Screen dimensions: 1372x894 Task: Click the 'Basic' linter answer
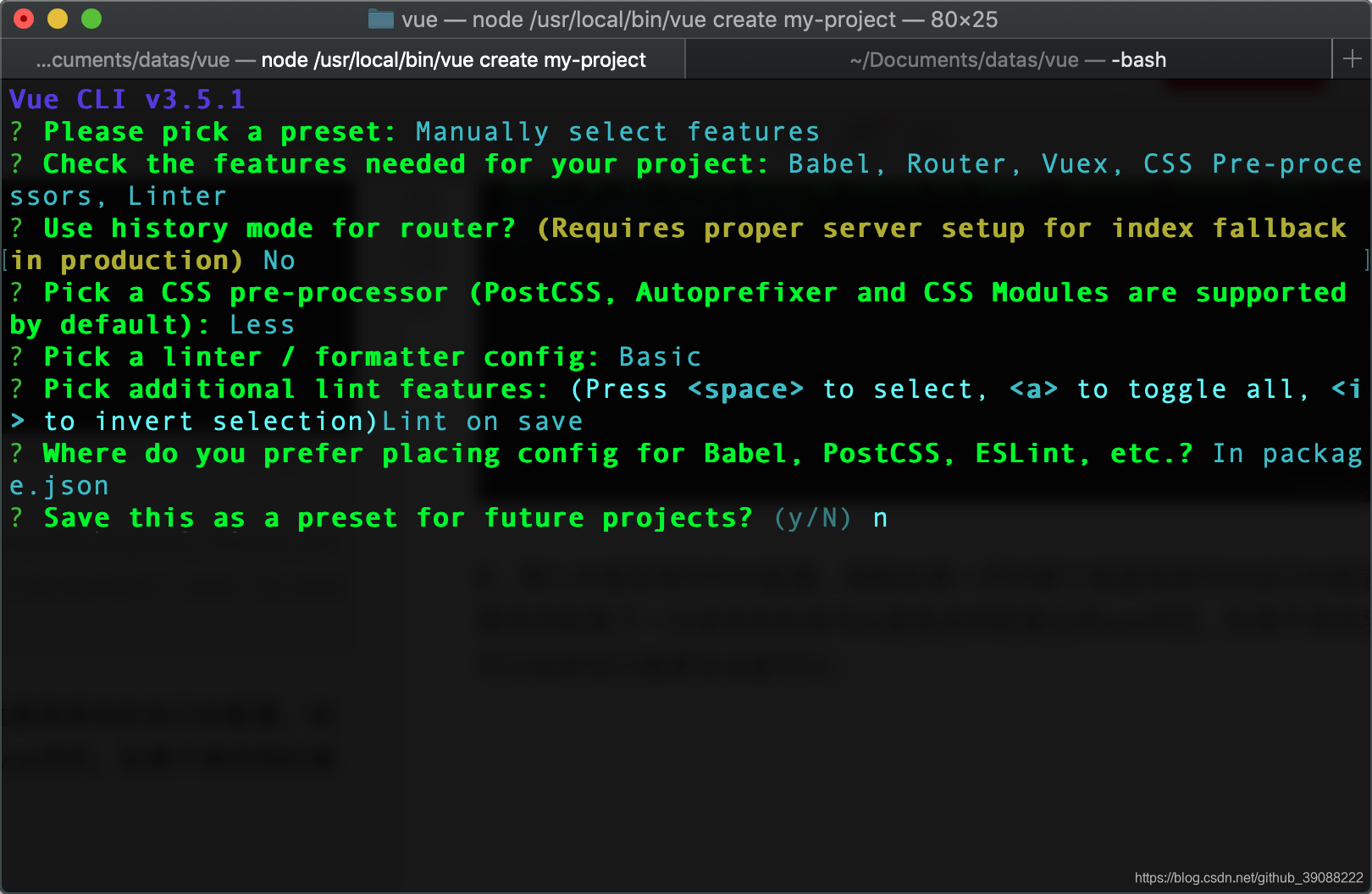tap(660, 357)
